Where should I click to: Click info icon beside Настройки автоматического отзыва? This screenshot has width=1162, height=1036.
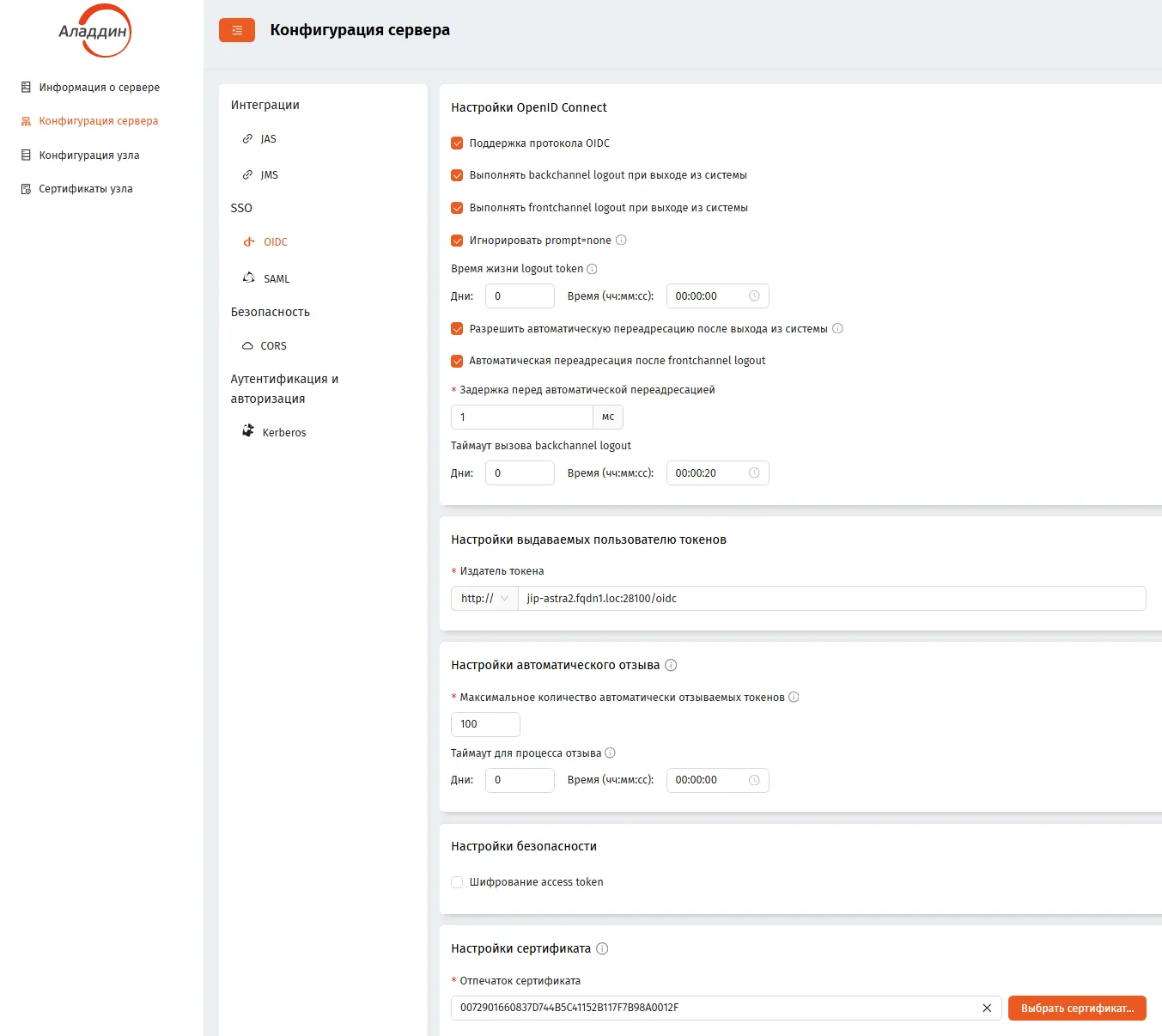[672, 665]
